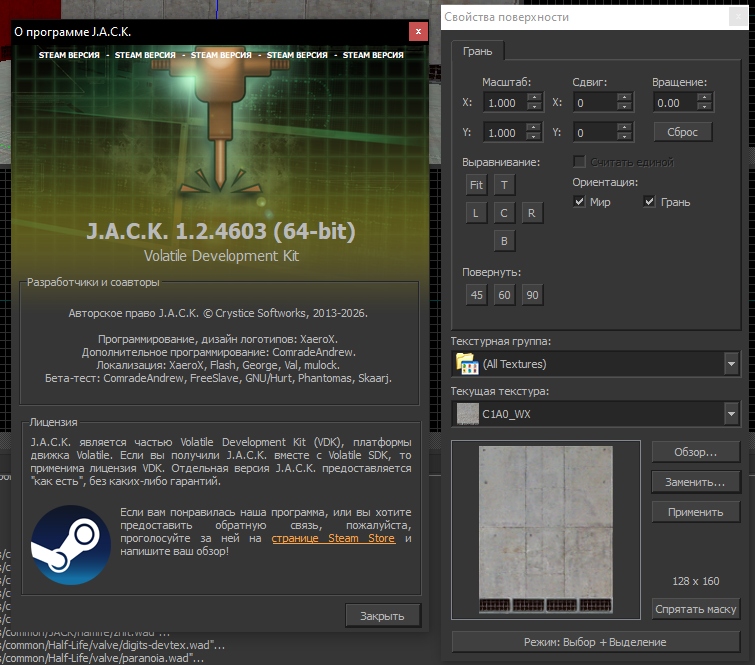
Task: Click the Fit alignment button
Action: click(x=476, y=185)
